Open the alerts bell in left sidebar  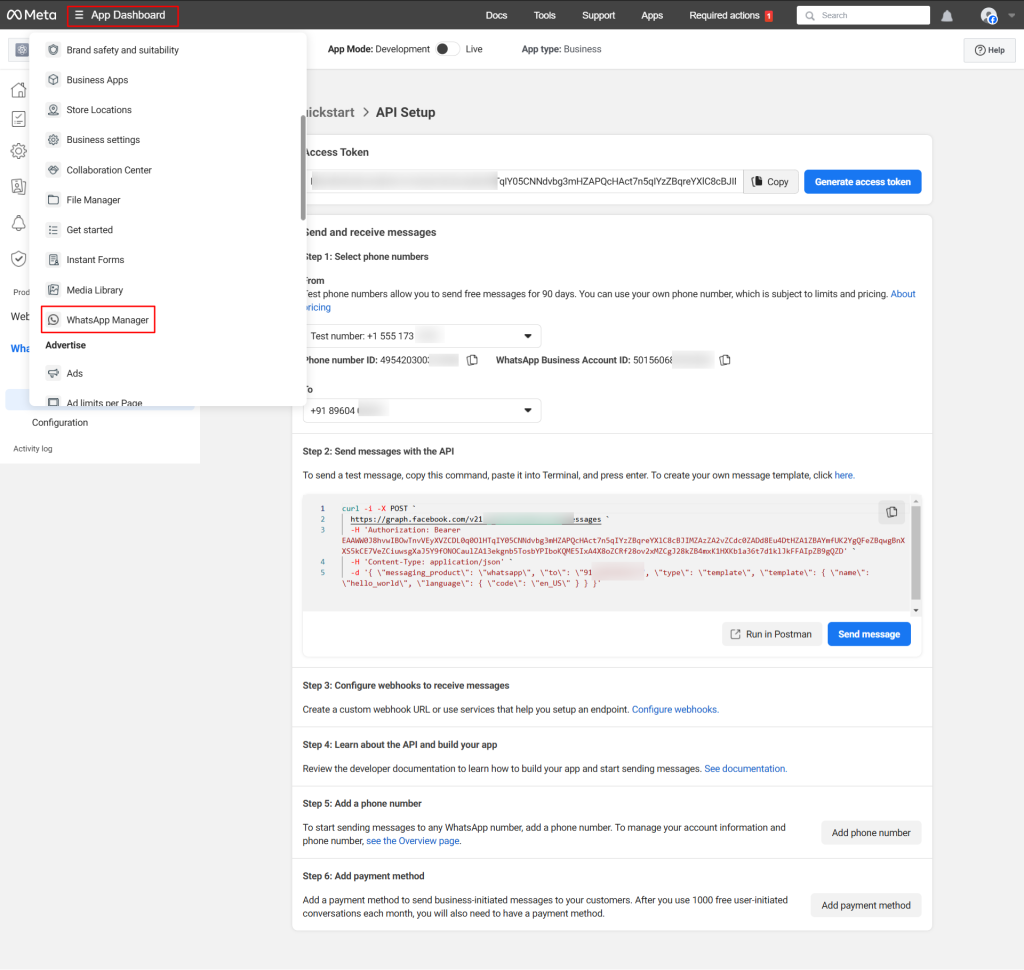coord(19,223)
